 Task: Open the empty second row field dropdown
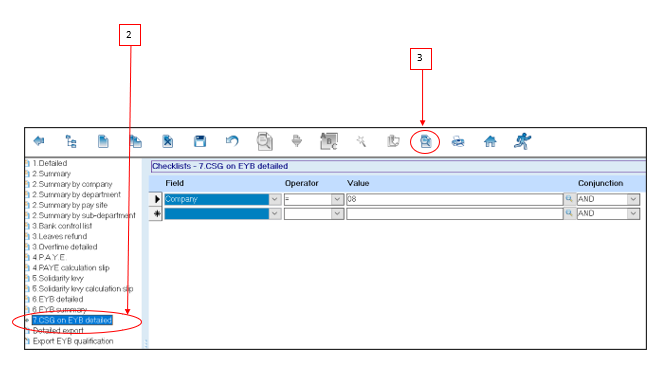coord(275,213)
